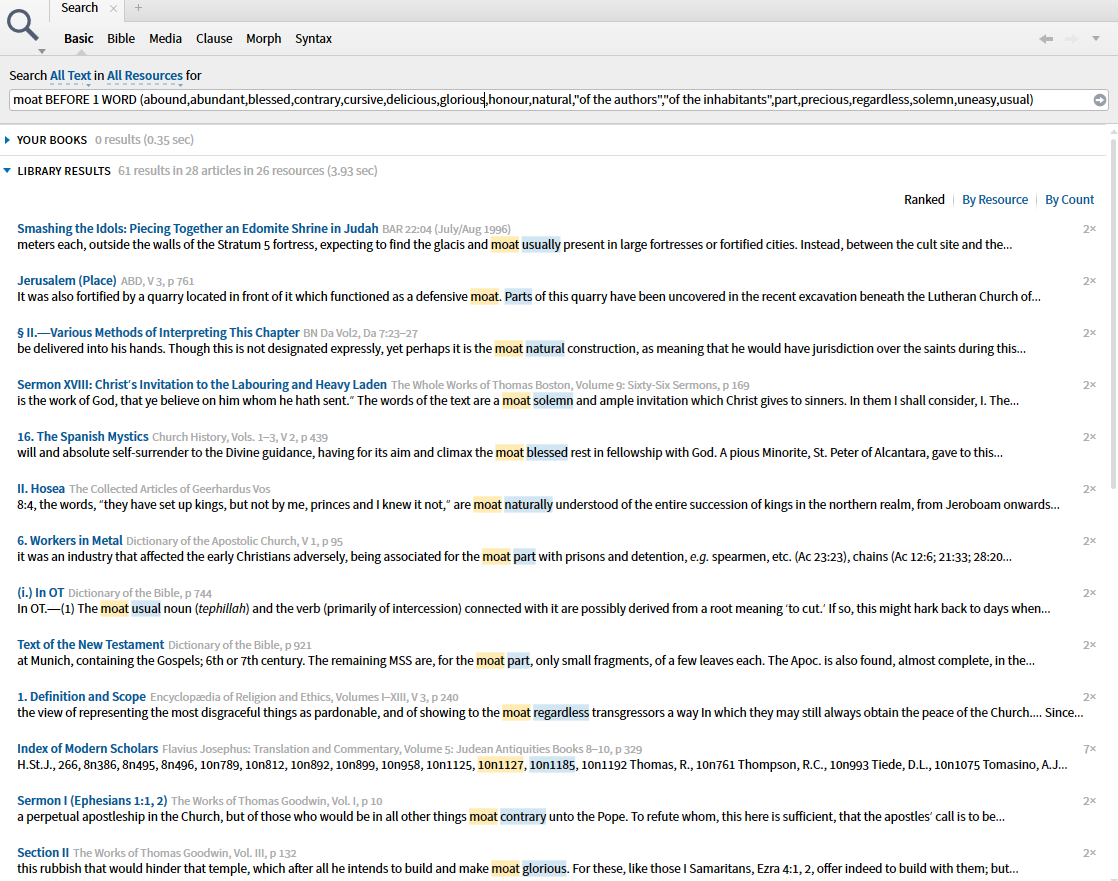The height and width of the screenshot is (881, 1118).
Task: Sort results By Count
Action: click(1070, 200)
